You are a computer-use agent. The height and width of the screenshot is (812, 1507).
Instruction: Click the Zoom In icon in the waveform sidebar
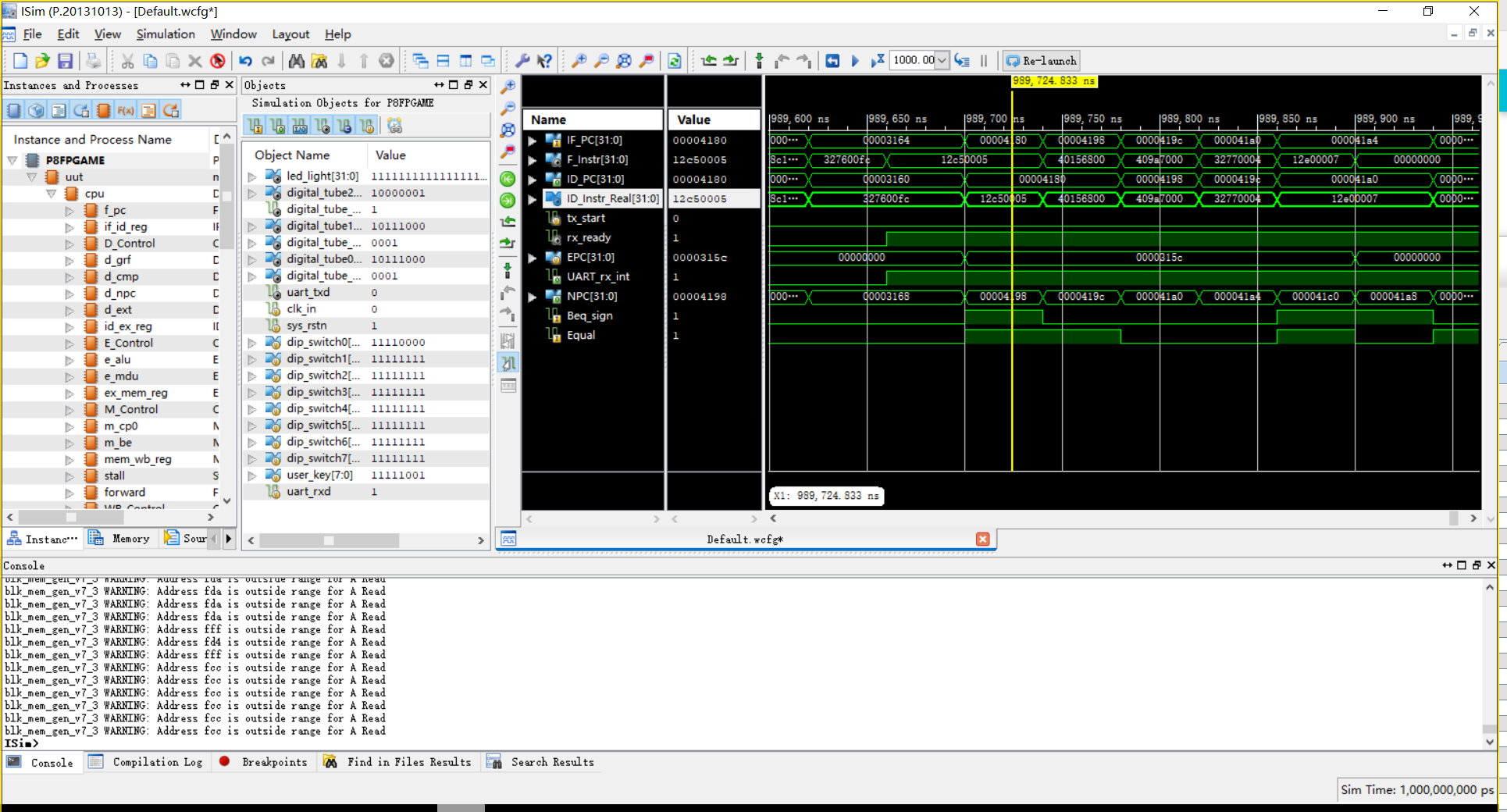click(508, 87)
